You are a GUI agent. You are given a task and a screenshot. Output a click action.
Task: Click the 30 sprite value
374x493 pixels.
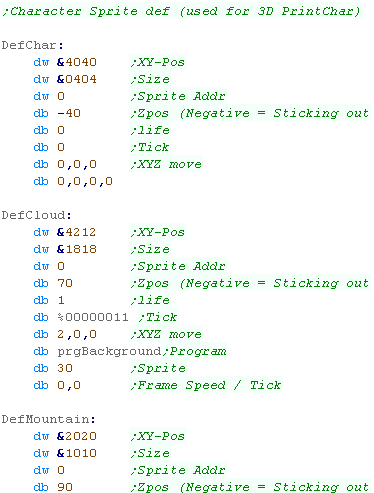(65, 368)
